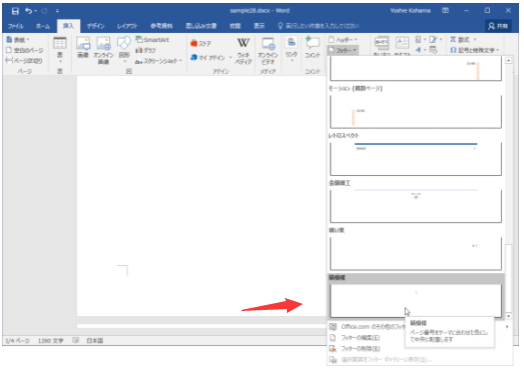Open the ファイル (File) tab

tap(15, 26)
